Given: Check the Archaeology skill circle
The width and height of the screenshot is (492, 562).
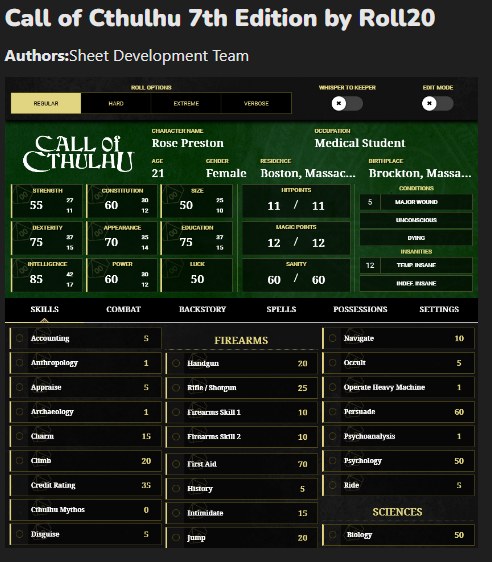Looking at the screenshot, I should 20,412.
